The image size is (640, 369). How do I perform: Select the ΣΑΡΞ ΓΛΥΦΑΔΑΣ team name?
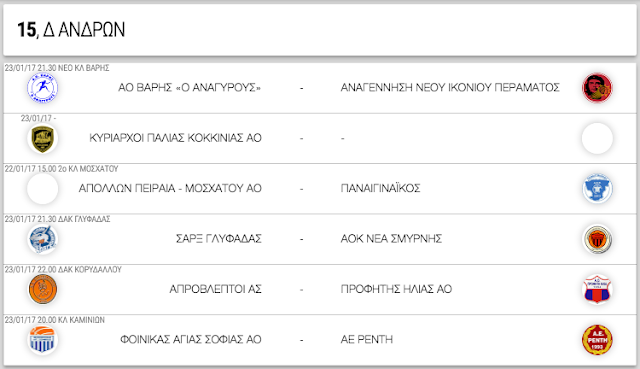(x=218, y=239)
